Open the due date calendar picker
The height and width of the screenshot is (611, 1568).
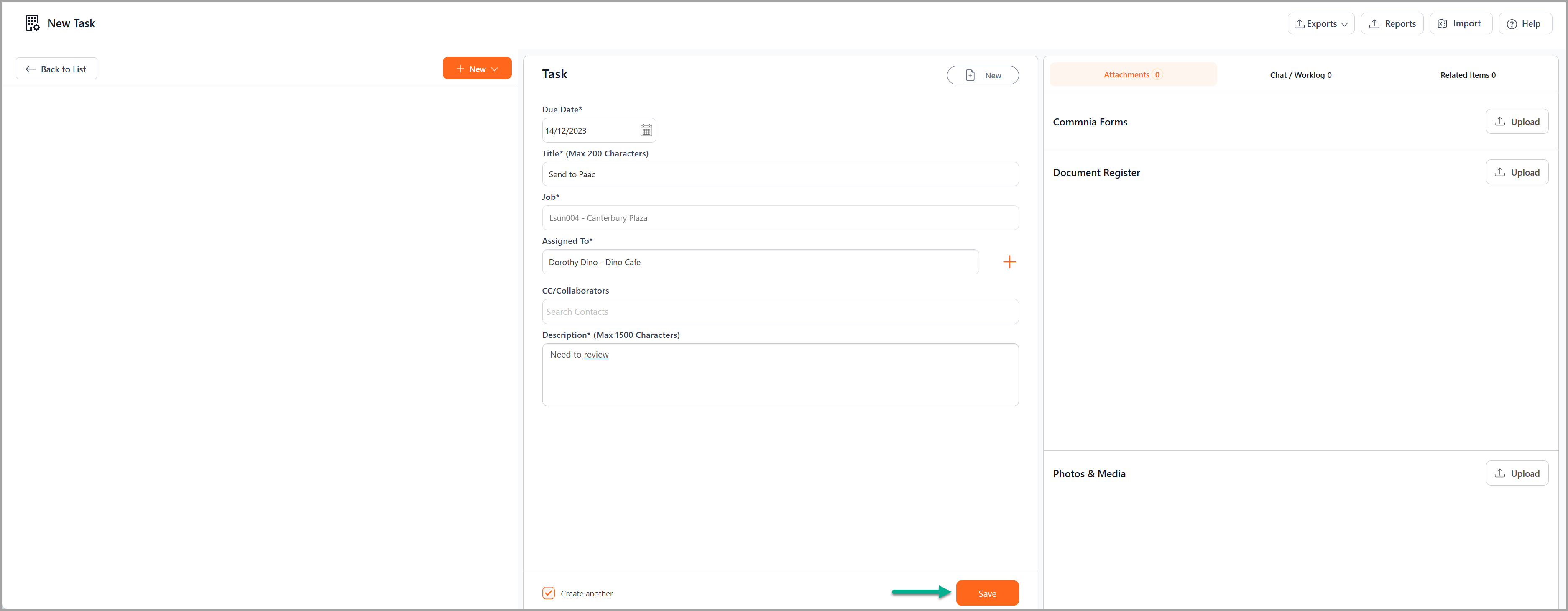click(646, 130)
